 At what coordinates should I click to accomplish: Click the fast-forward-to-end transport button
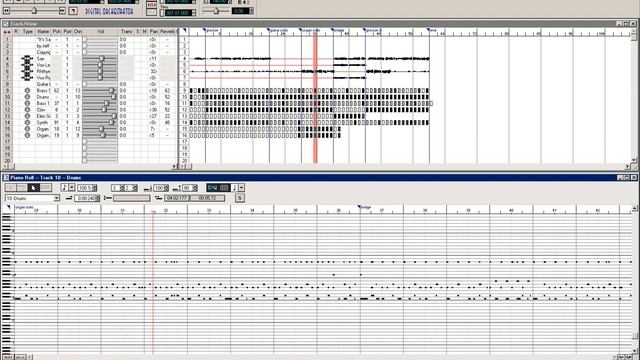point(62,11)
